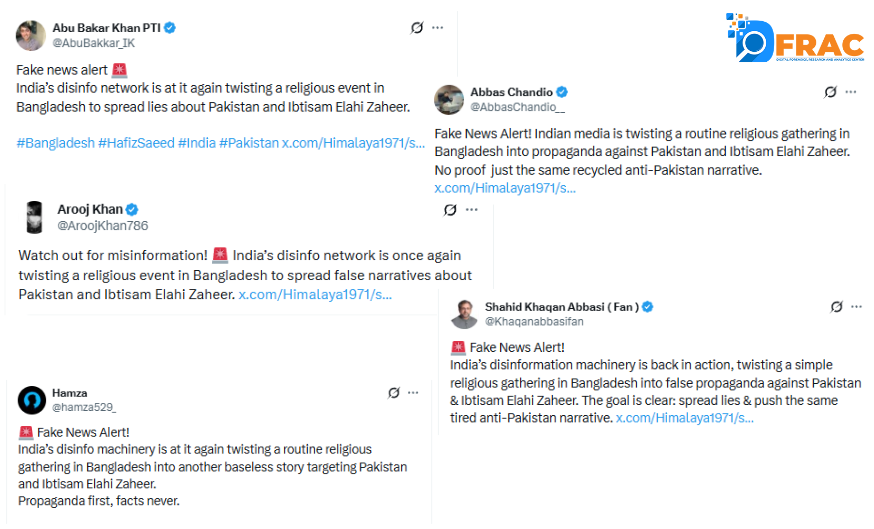The width and height of the screenshot is (874, 529).
Task: Click Hamza's profile avatar
Action: tap(32, 400)
